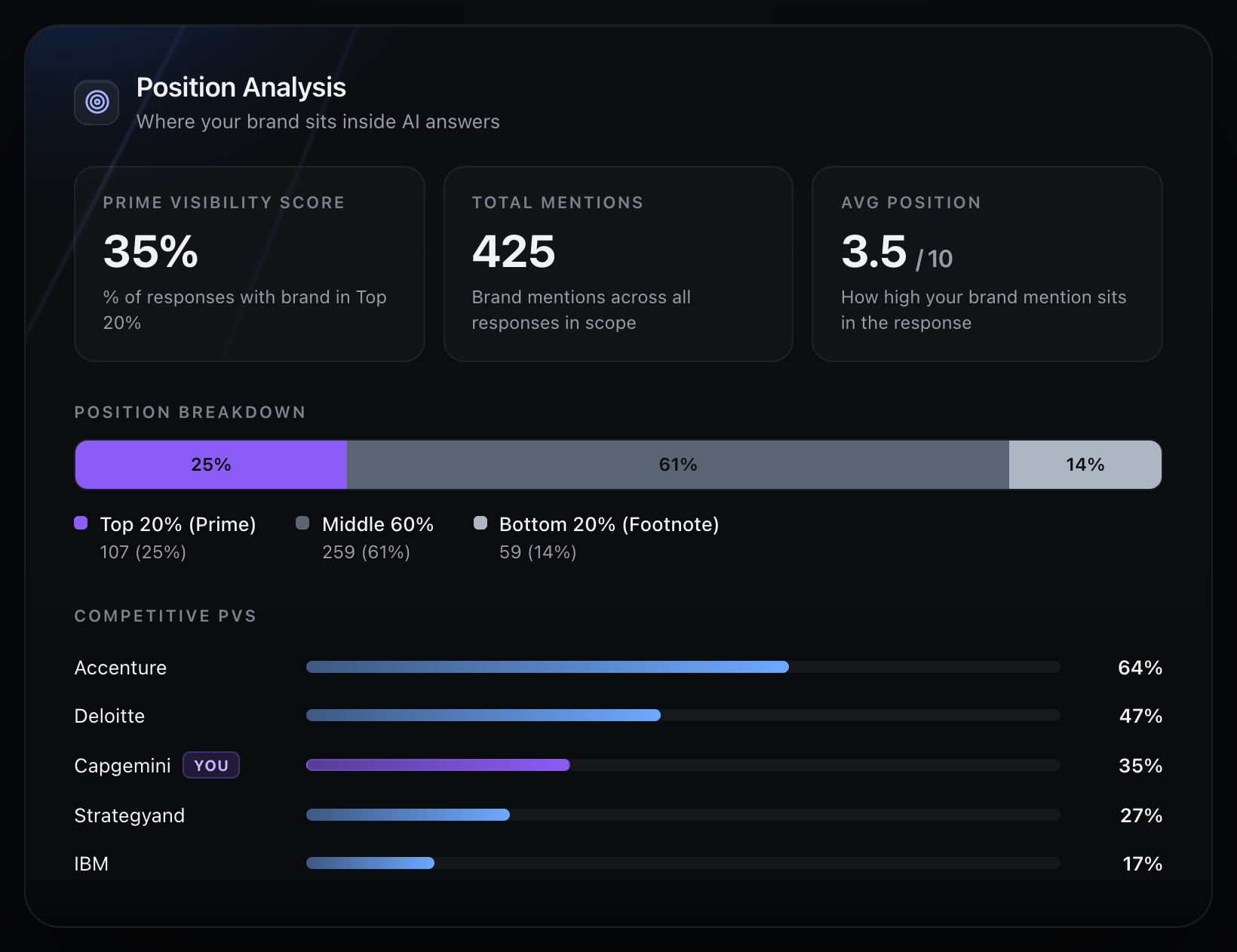Click the Position Breakdown section label

(x=190, y=412)
